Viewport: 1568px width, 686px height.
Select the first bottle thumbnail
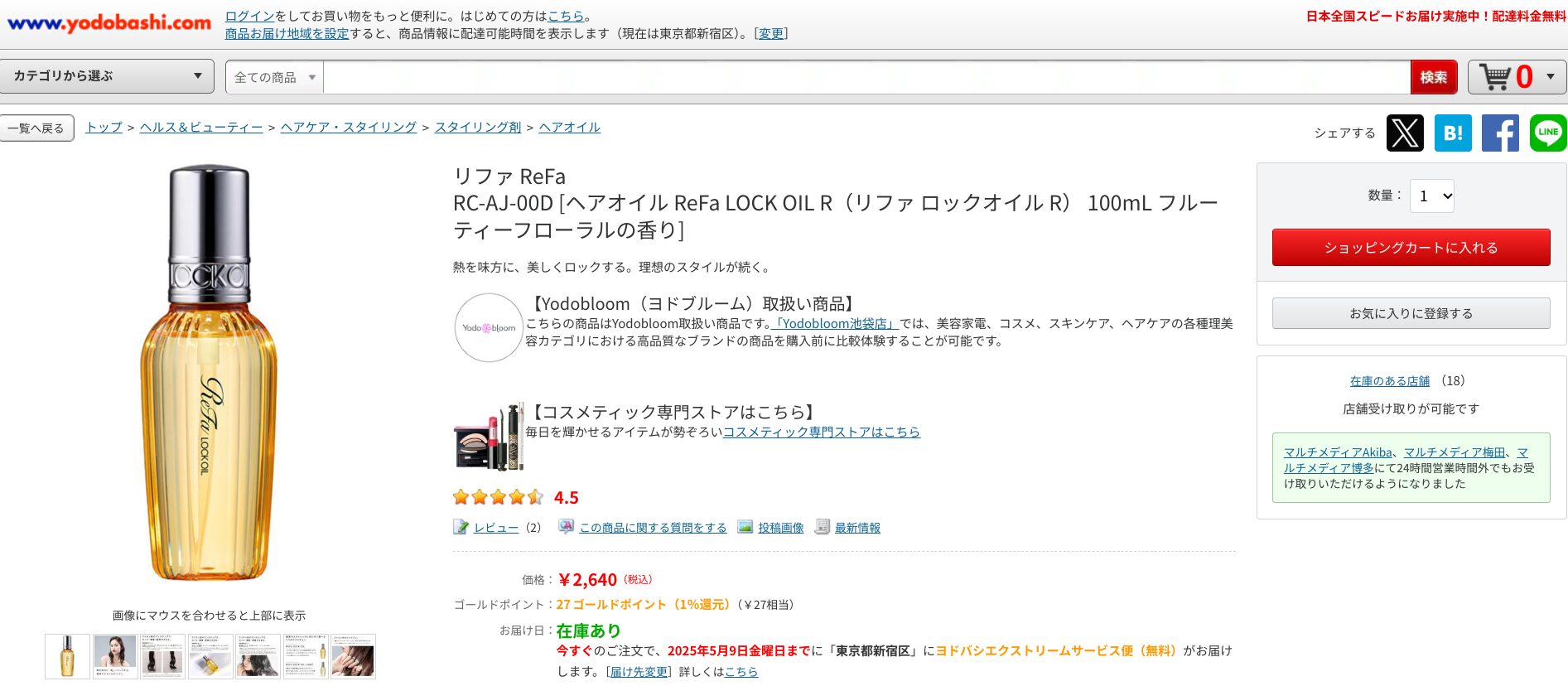tap(67, 657)
